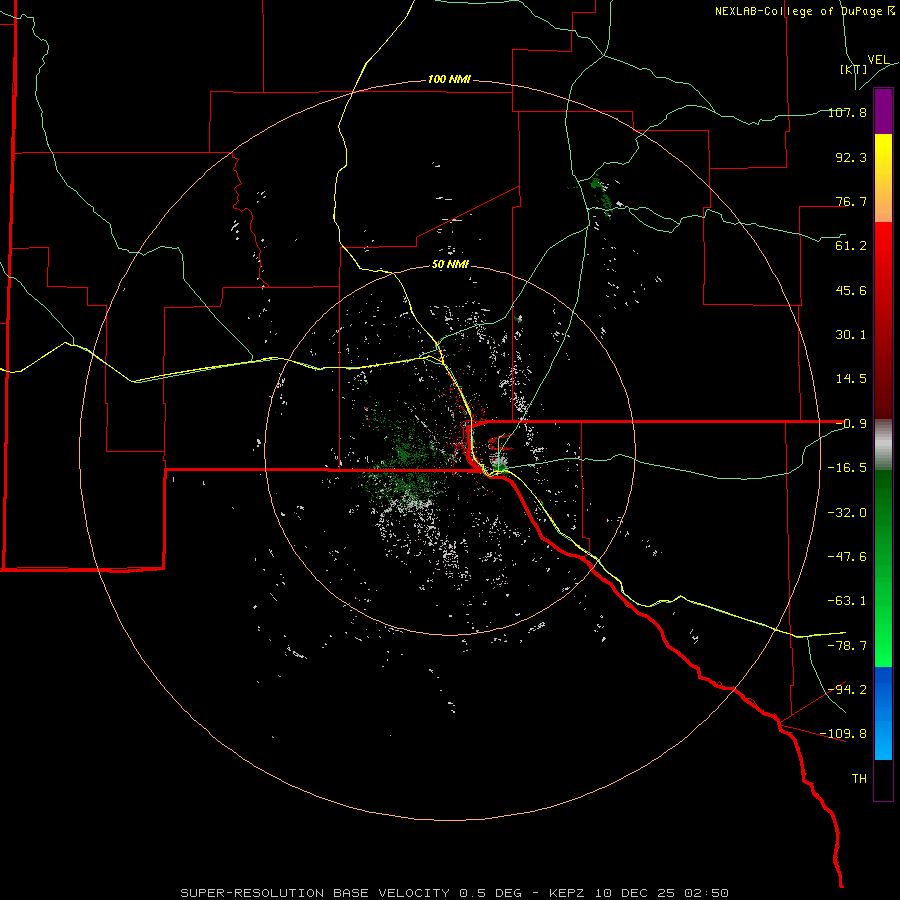The height and width of the screenshot is (900, 900).
Task: Click the -63.1 velocity scale value
Action: click(x=847, y=601)
